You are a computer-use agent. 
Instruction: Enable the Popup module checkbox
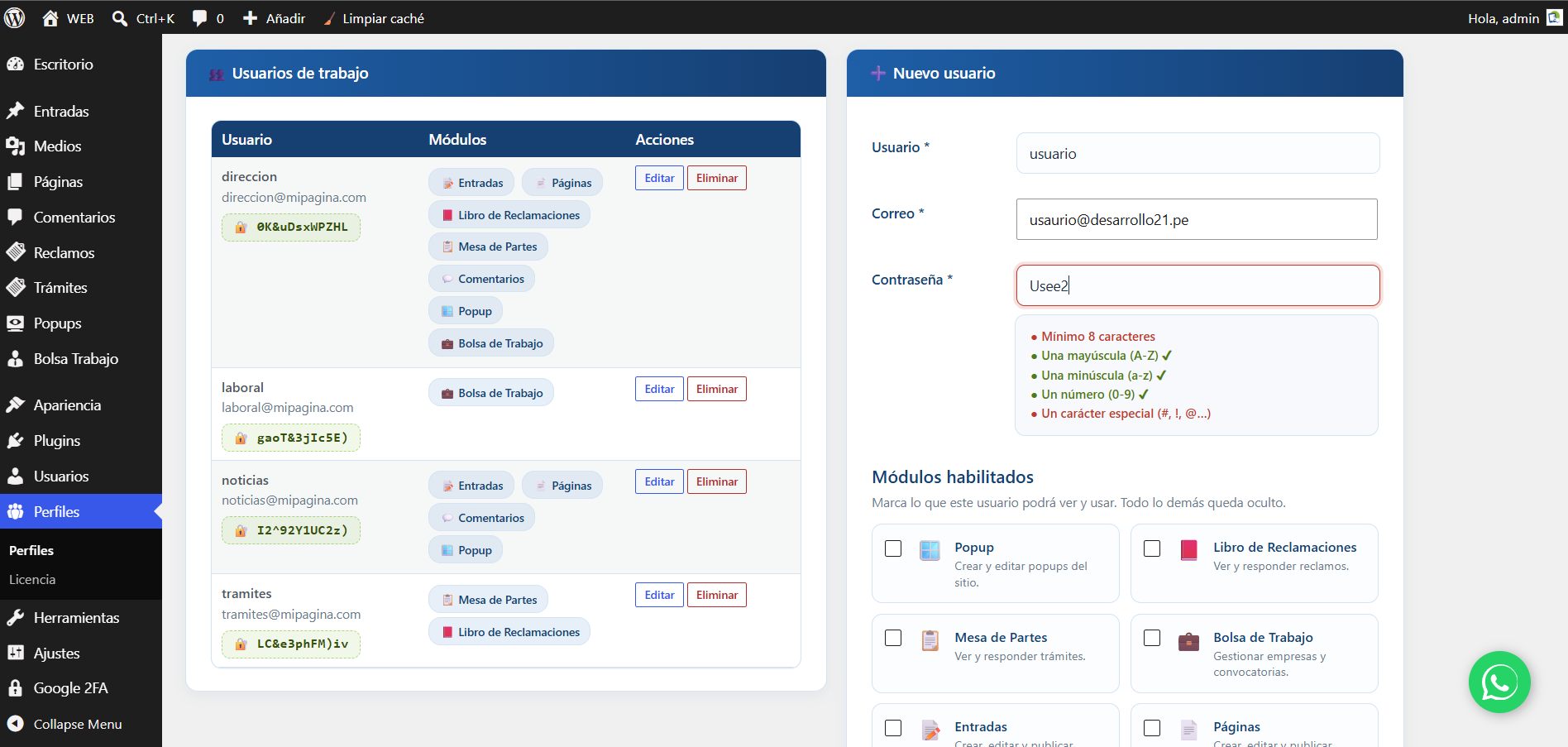pyautogui.click(x=893, y=548)
